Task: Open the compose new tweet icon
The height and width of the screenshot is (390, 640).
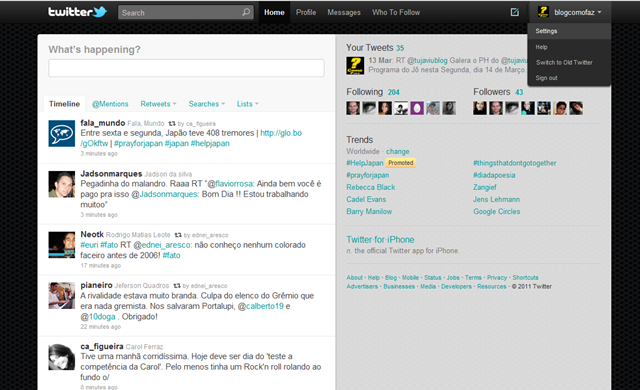Action: click(515, 12)
